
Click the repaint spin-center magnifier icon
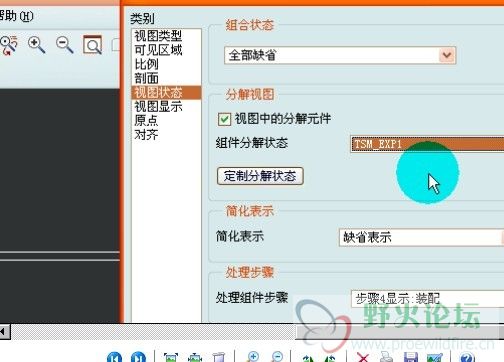pyautogui.click(x=9, y=45)
